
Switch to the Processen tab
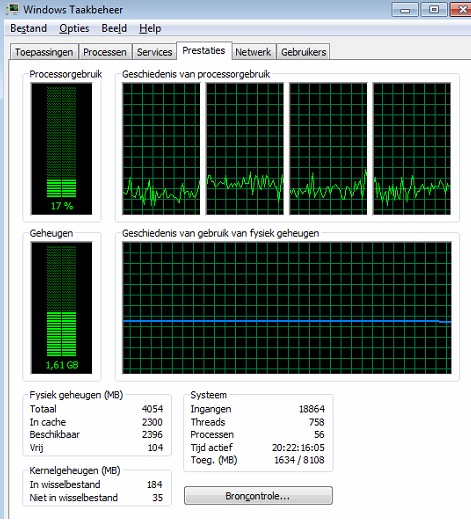(105, 52)
